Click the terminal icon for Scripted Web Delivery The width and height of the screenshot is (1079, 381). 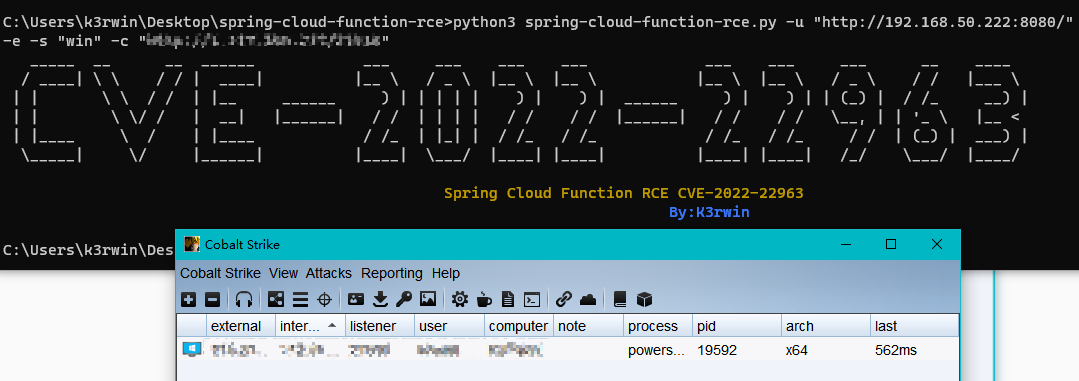[532, 299]
